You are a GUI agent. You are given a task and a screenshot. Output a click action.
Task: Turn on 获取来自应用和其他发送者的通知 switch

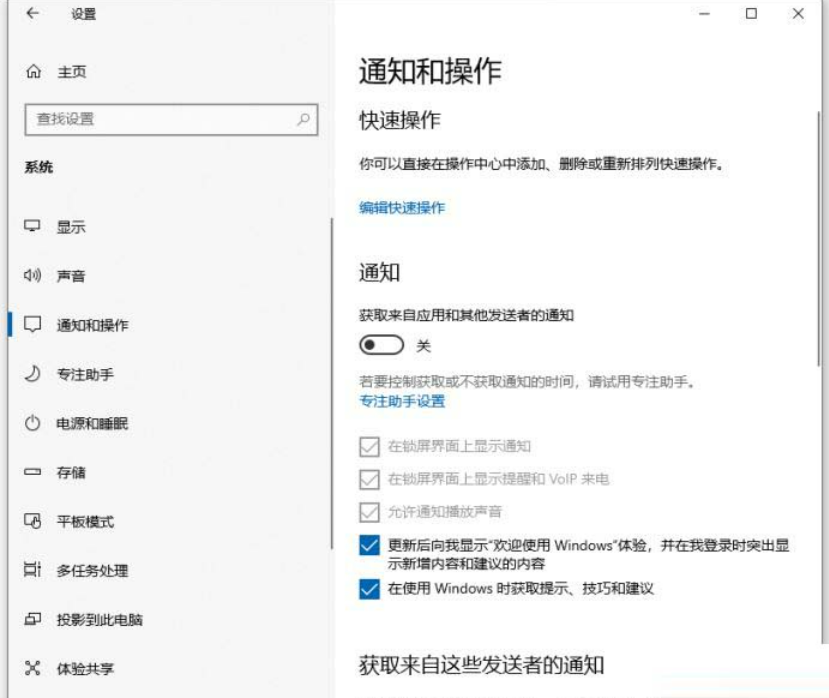(381, 345)
